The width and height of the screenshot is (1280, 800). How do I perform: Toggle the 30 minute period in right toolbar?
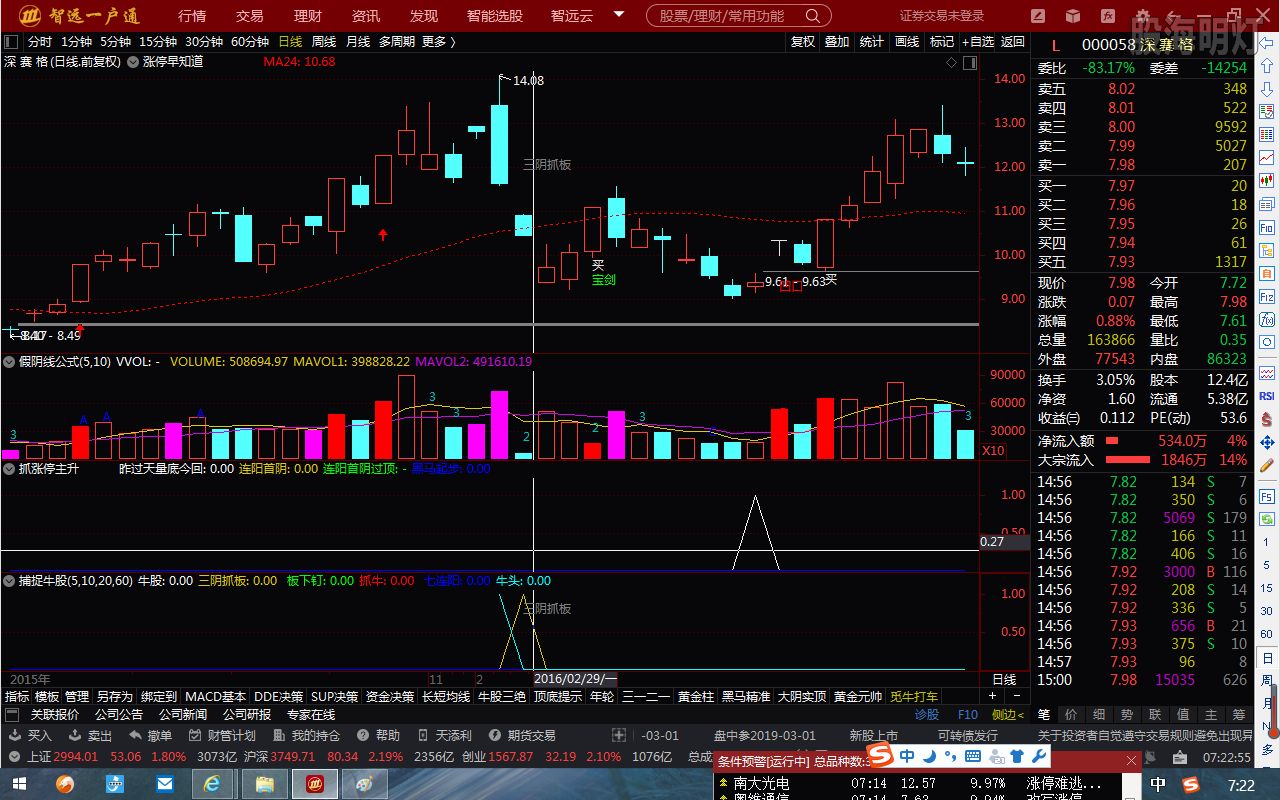(x=1267, y=610)
